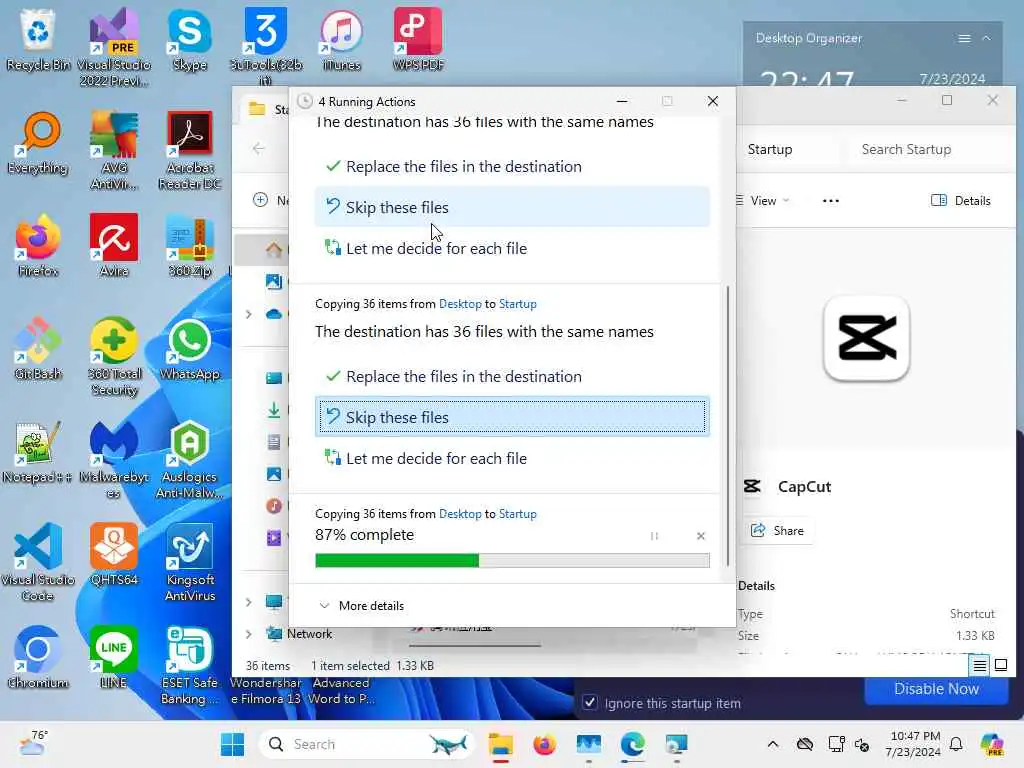Image resolution: width=1024 pixels, height=768 pixels.
Task: Open the 360 Zip desktop icon
Action: click(189, 246)
